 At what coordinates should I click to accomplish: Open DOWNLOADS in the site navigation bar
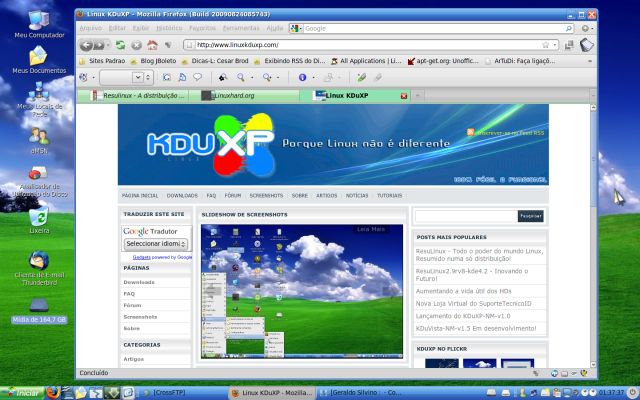(182, 196)
